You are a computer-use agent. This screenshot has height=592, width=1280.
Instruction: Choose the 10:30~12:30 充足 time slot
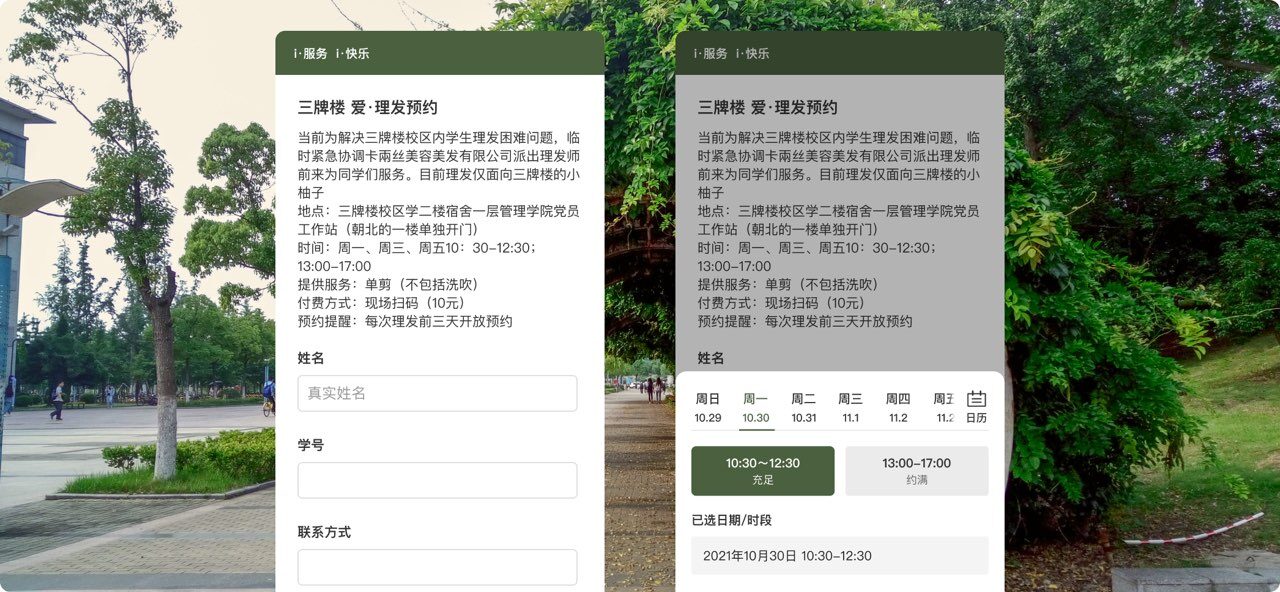pos(763,471)
